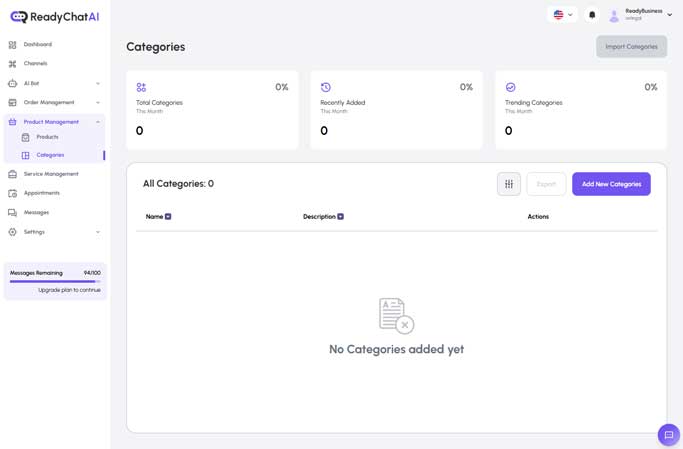The image size is (683, 449).
Task: Open the language dropdown chevron
Action: (x=570, y=15)
